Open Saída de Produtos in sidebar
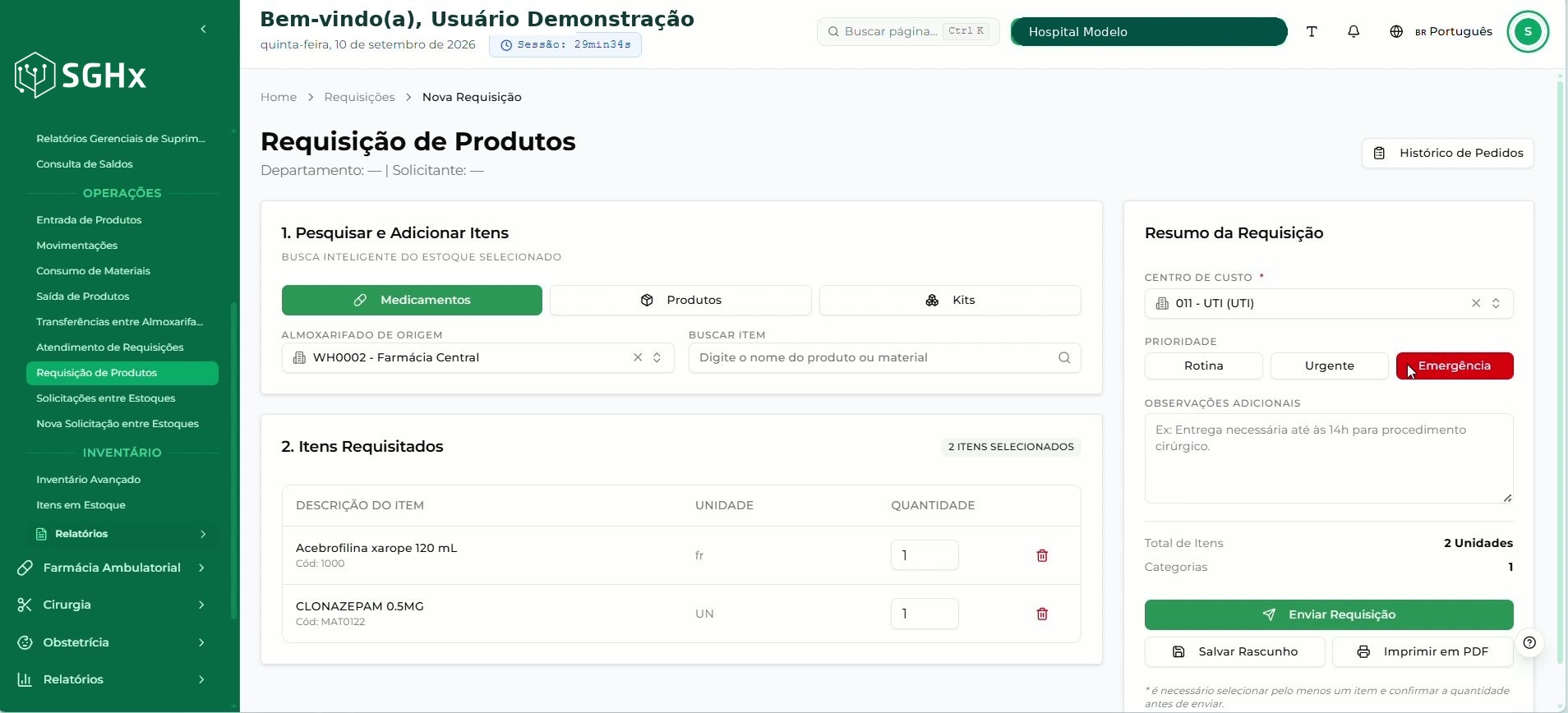 [83, 297]
